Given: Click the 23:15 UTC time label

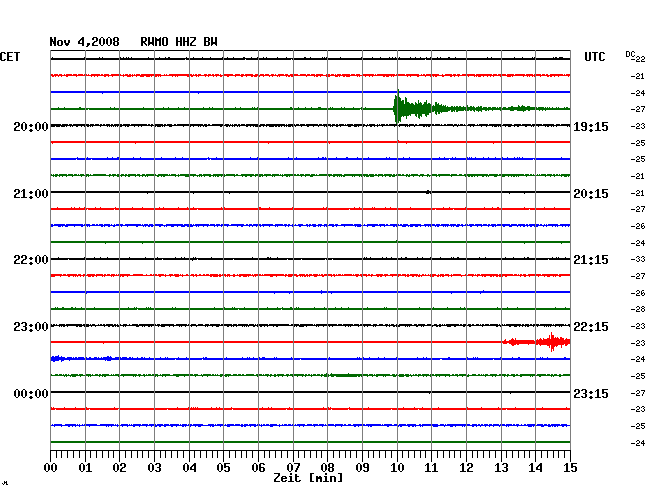Looking at the screenshot, I should [x=591, y=393].
